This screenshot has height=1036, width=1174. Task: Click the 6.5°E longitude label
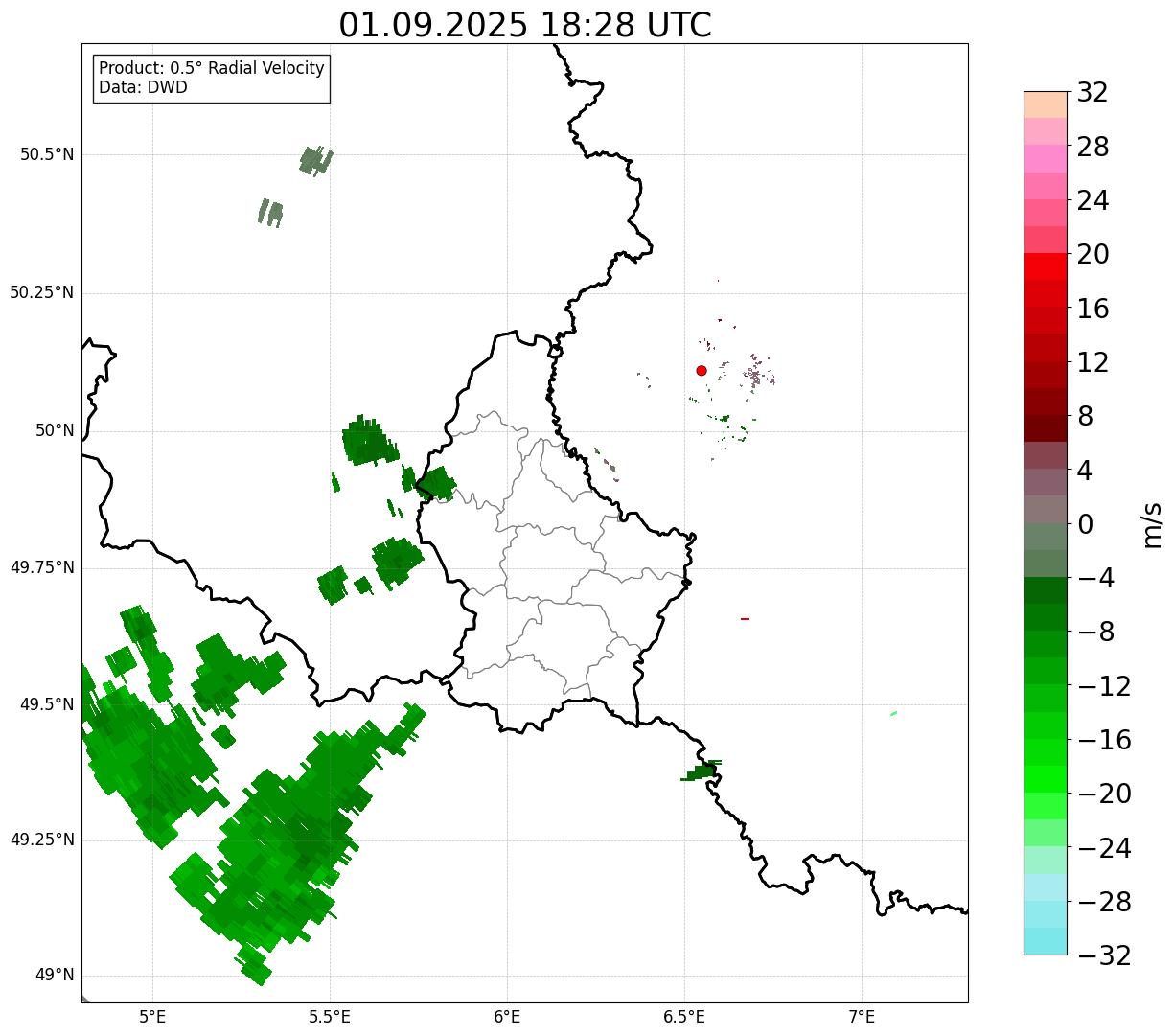click(x=684, y=1017)
